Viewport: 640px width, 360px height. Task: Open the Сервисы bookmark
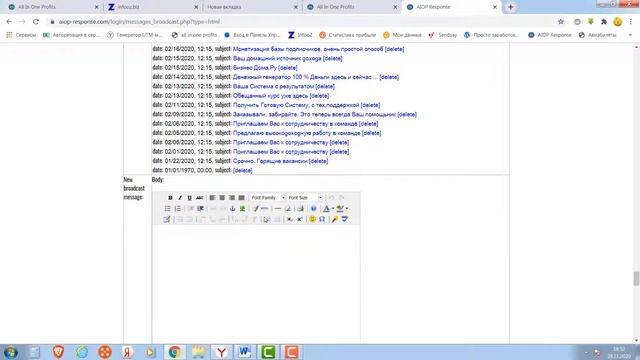coord(21,35)
